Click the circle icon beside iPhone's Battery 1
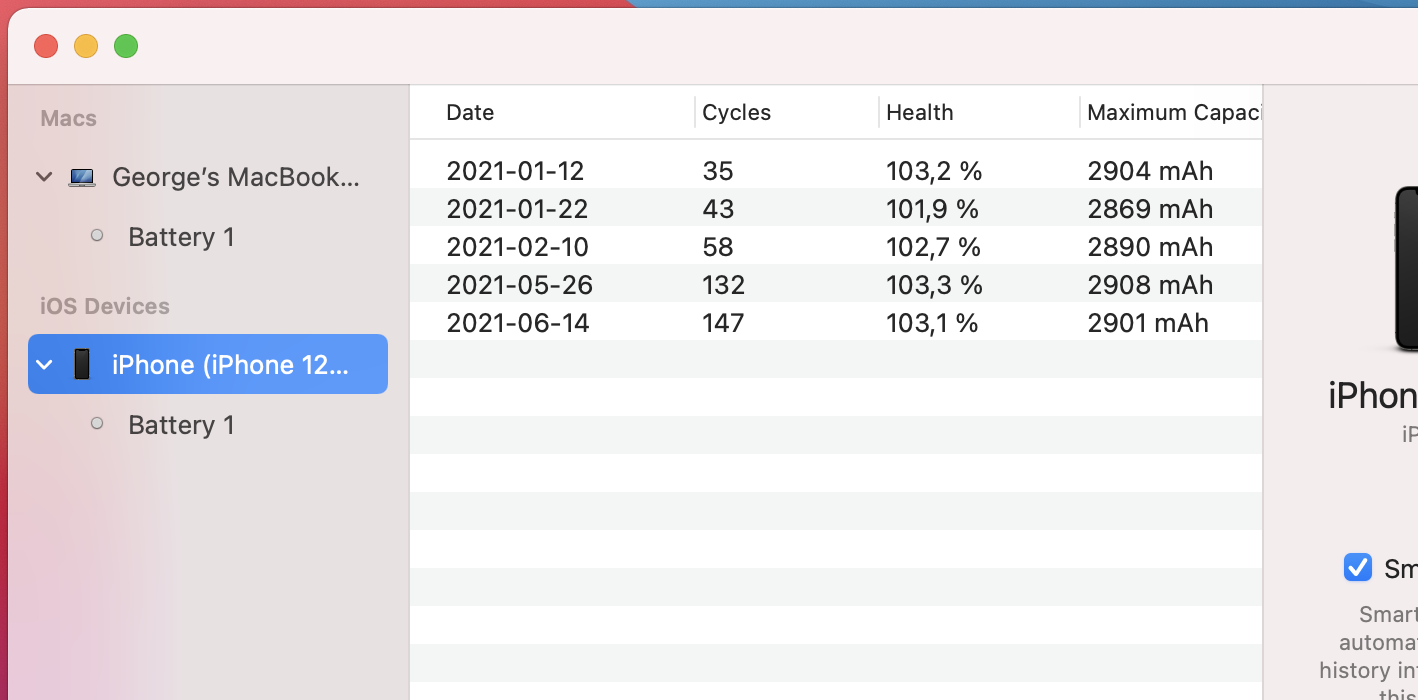This screenshot has width=1418, height=700. point(97,423)
